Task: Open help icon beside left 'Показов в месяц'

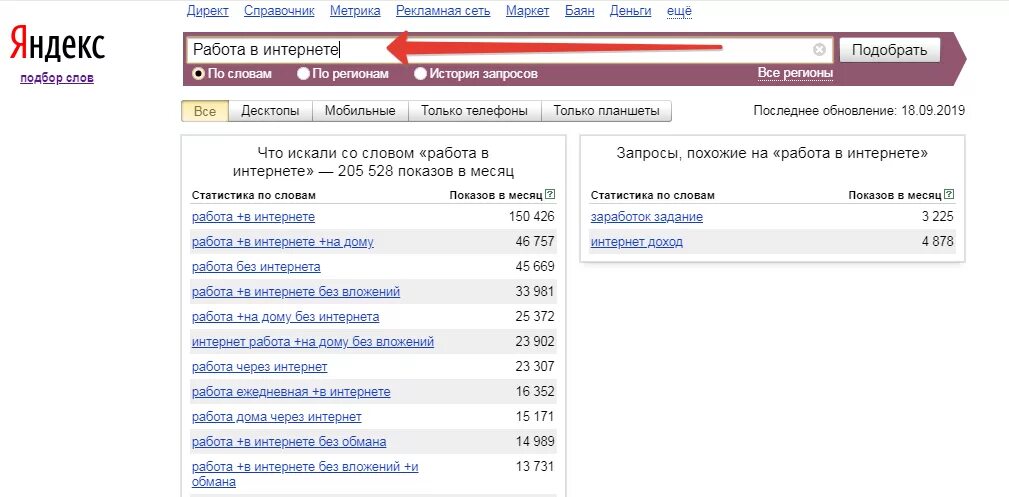Action: (x=550, y=194)
